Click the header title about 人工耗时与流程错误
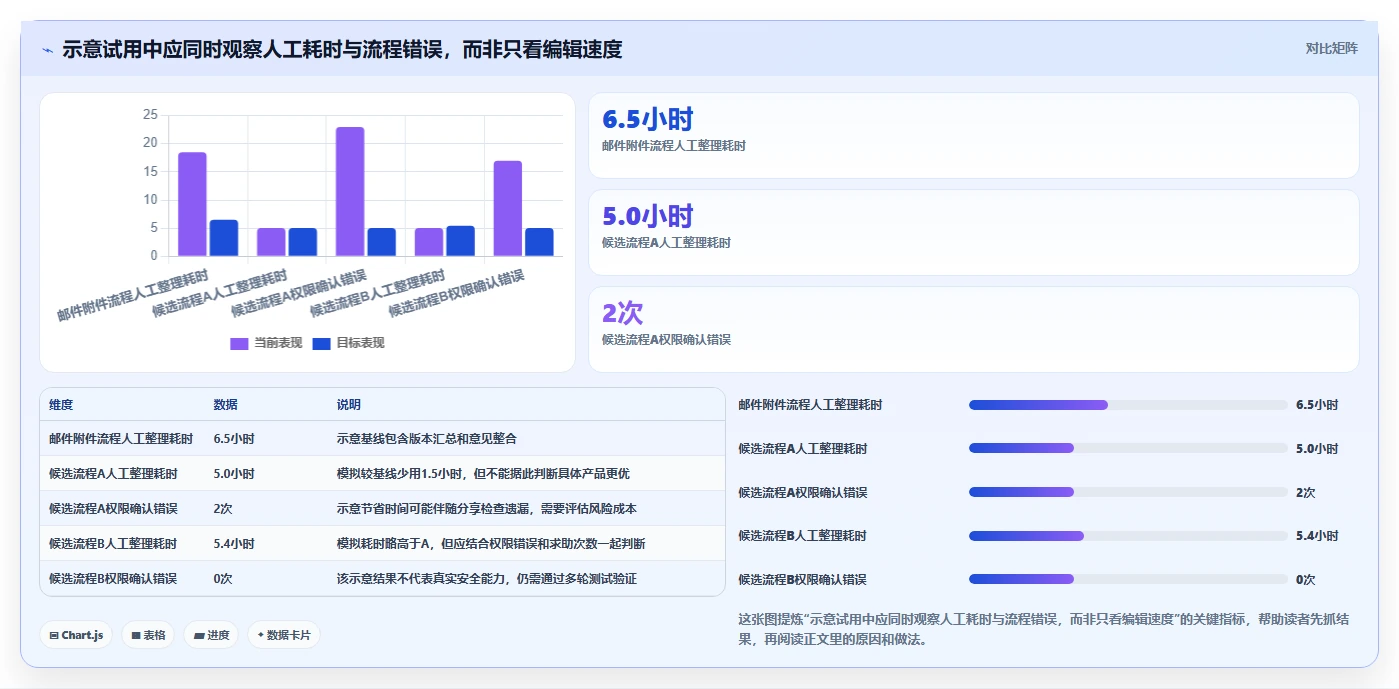Viewport: 1399px width, 689px height. point(342,49)
